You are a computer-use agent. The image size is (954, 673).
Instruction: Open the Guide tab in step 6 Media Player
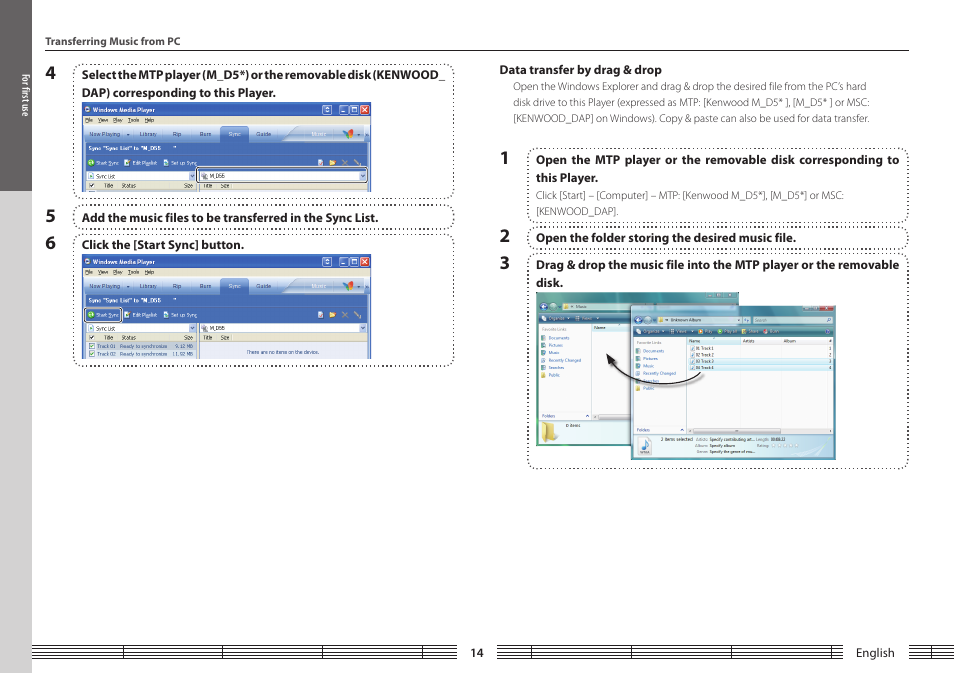[263, 286]
